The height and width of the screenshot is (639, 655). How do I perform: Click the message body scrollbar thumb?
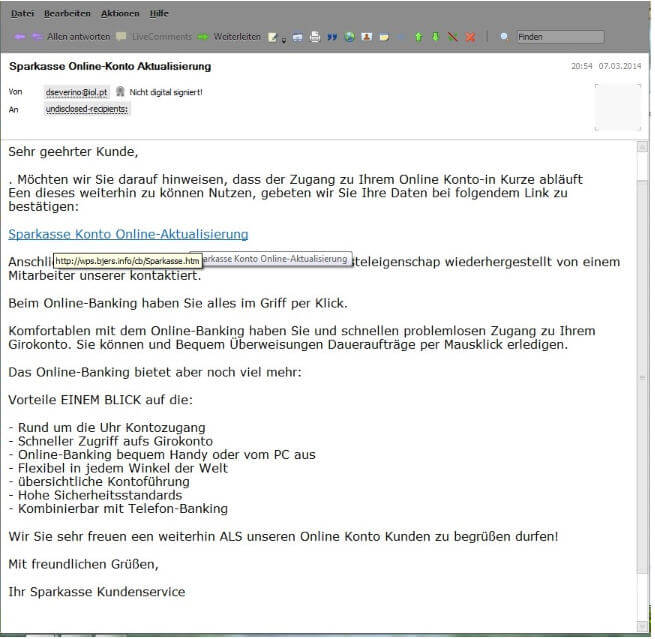point(642,377)
